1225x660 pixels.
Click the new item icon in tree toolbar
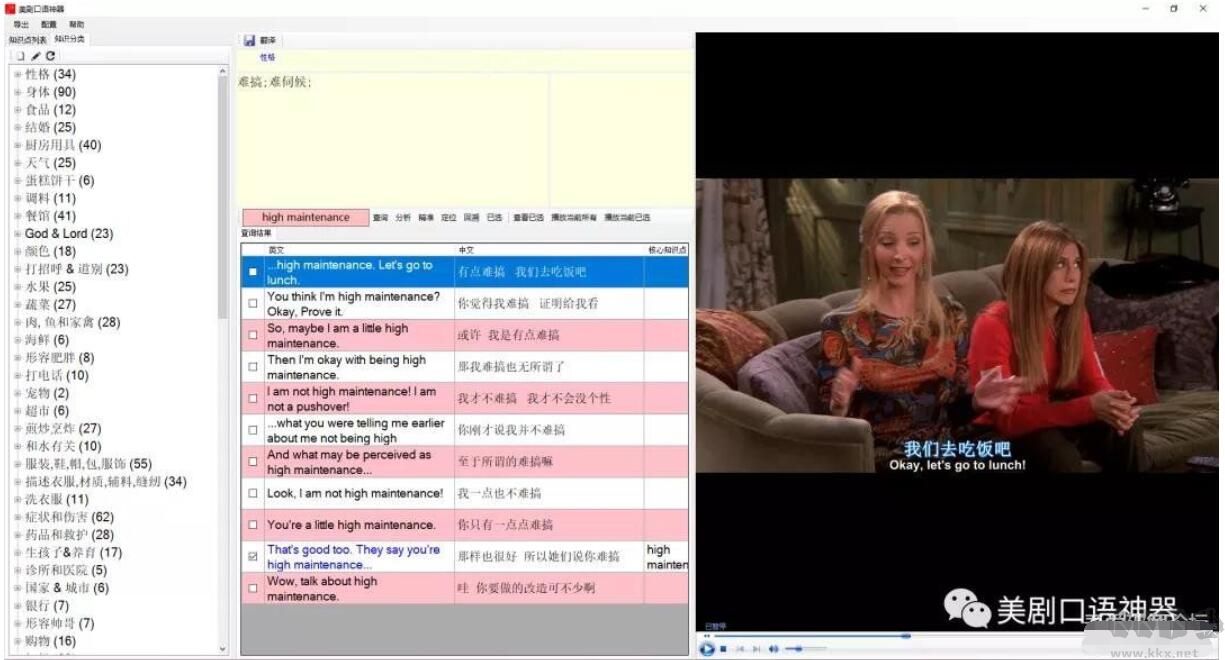[x=20, y=56]
